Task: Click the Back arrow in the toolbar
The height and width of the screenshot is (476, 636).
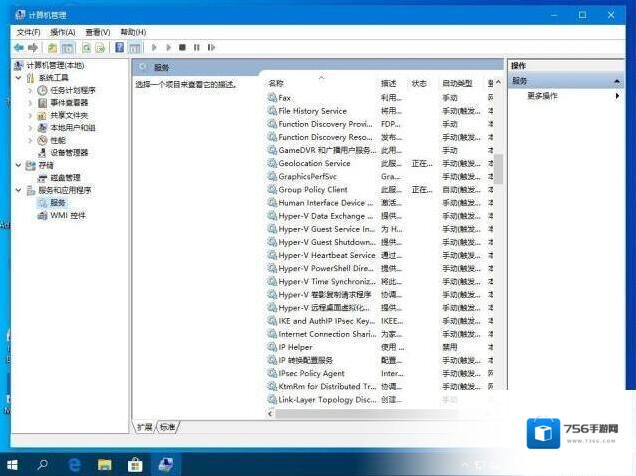Action: click(18, 47)
